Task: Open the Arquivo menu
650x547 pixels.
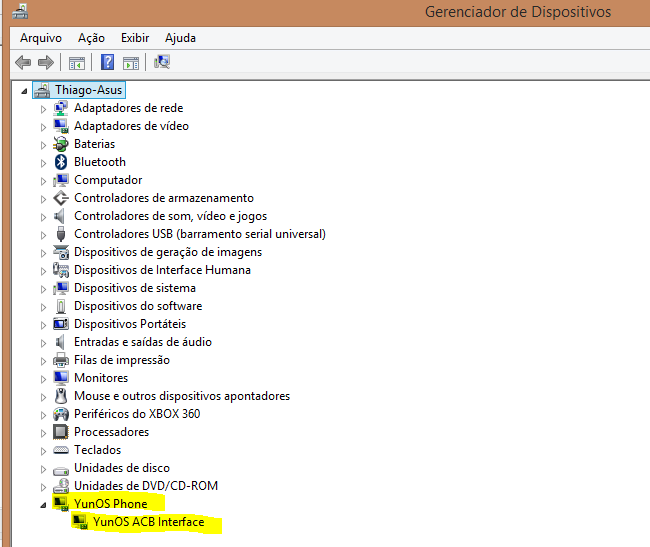Action: 41,38
